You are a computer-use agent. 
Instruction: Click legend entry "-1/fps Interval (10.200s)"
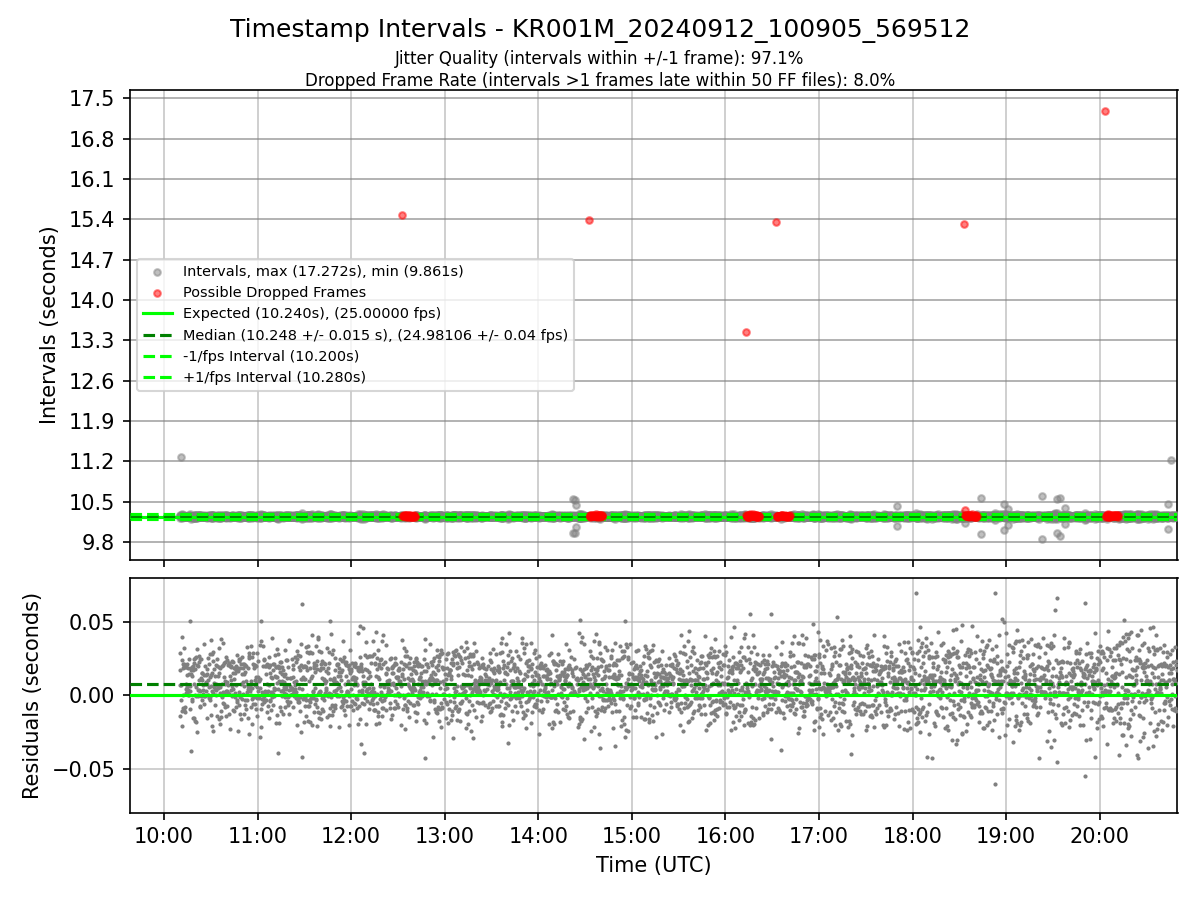click(x=271, y=356)
